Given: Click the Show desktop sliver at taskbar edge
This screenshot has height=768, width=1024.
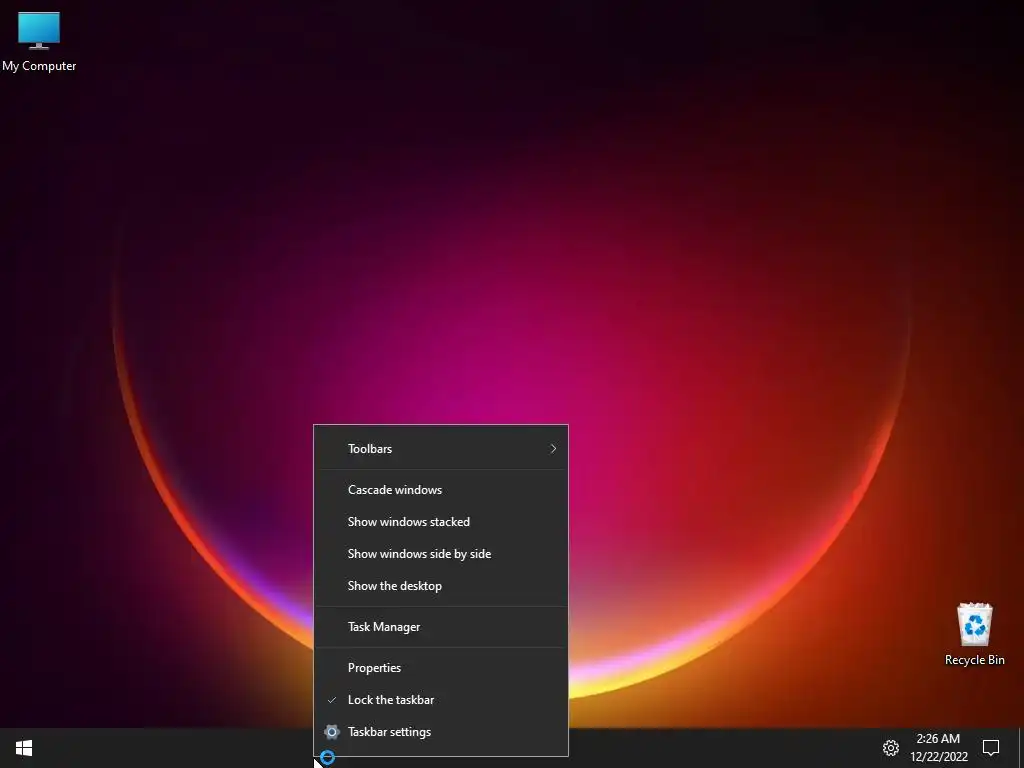Looking at the screenshot, I should click(1021, 748).
